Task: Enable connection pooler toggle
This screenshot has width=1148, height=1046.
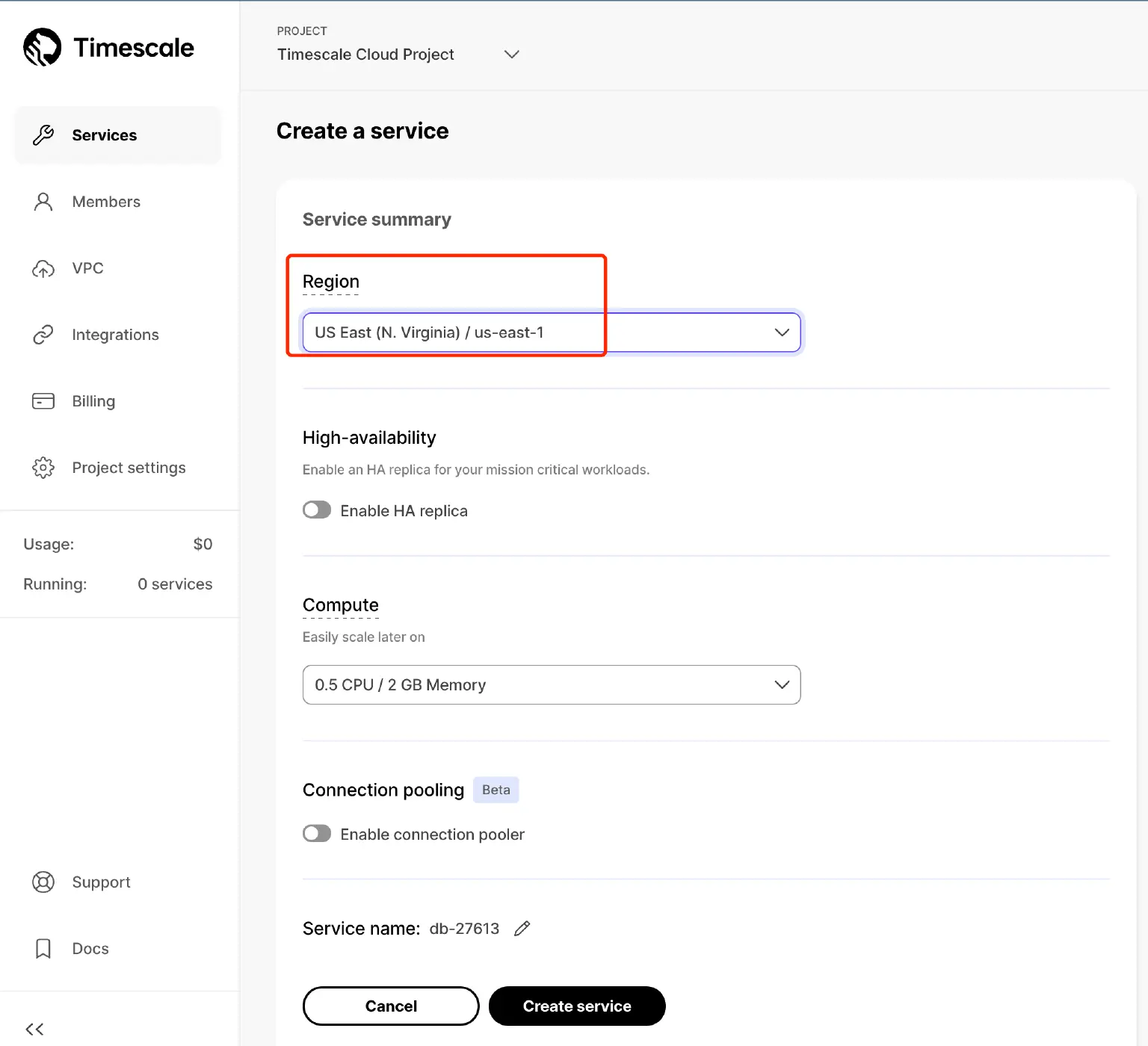Action: pyautogui.click(x=317, y=833)
